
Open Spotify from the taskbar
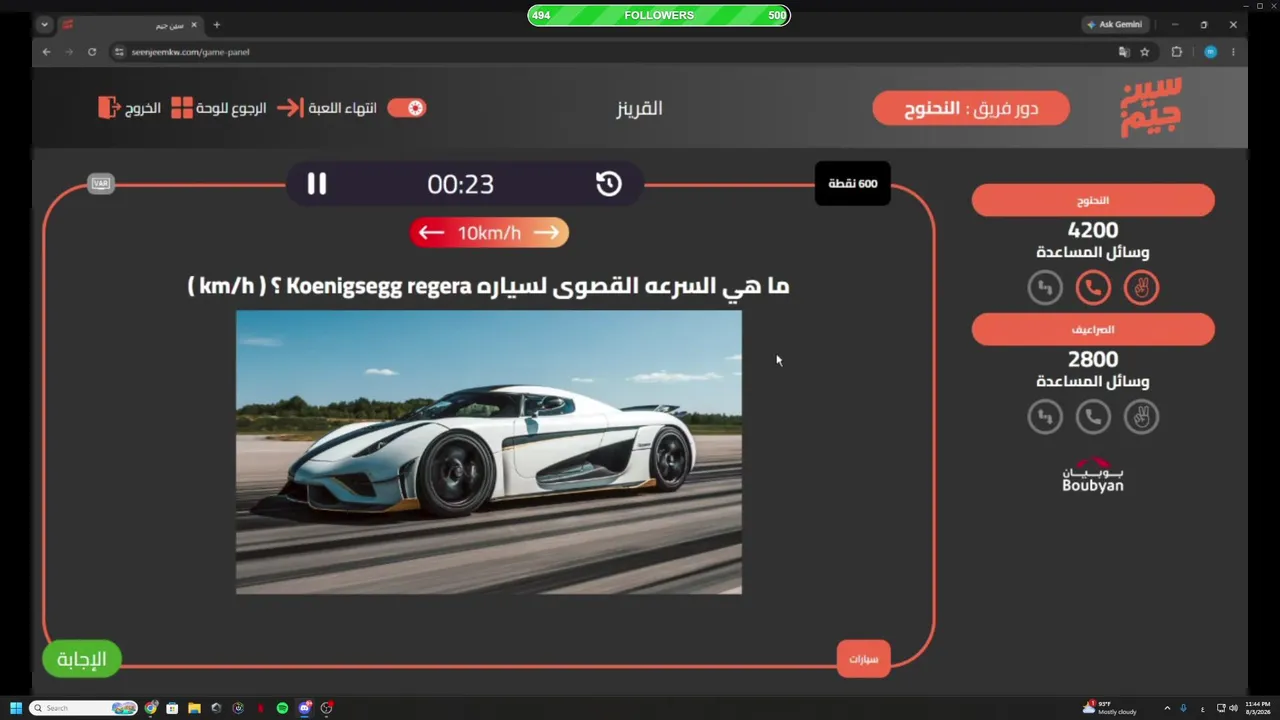pos(282,708)
